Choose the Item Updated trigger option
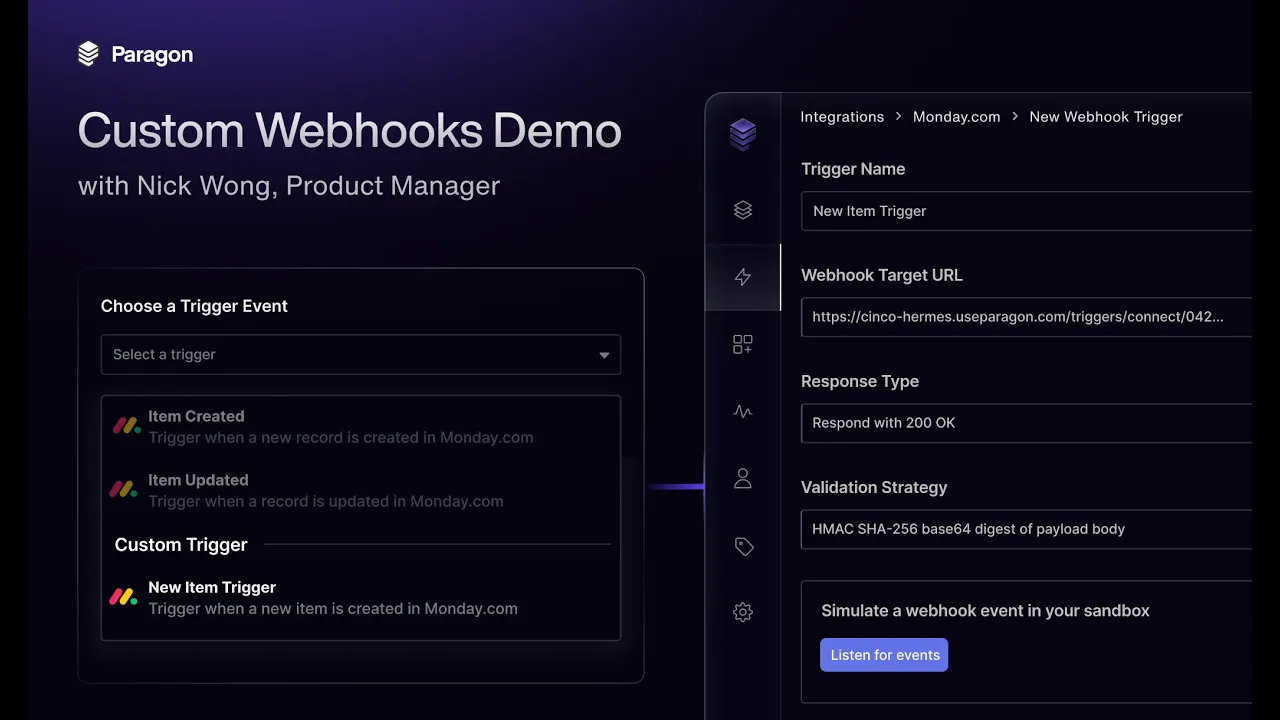 (361, 491)
